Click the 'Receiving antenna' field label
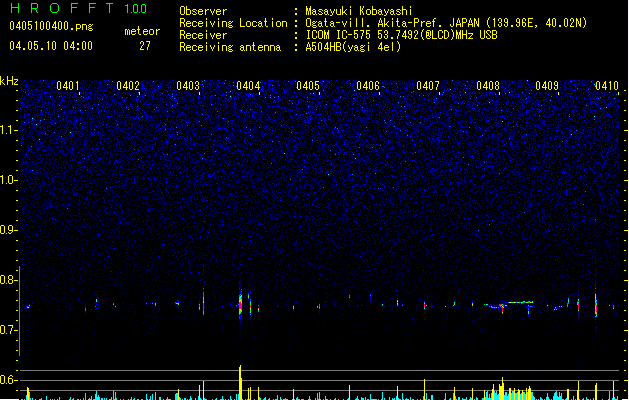 [x=230, y=47]
